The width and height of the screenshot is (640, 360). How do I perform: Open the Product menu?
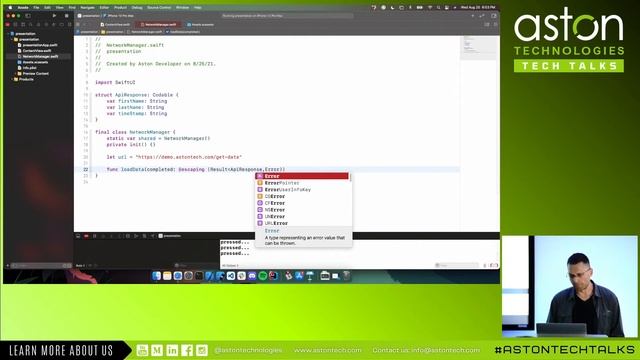point(120,7)
